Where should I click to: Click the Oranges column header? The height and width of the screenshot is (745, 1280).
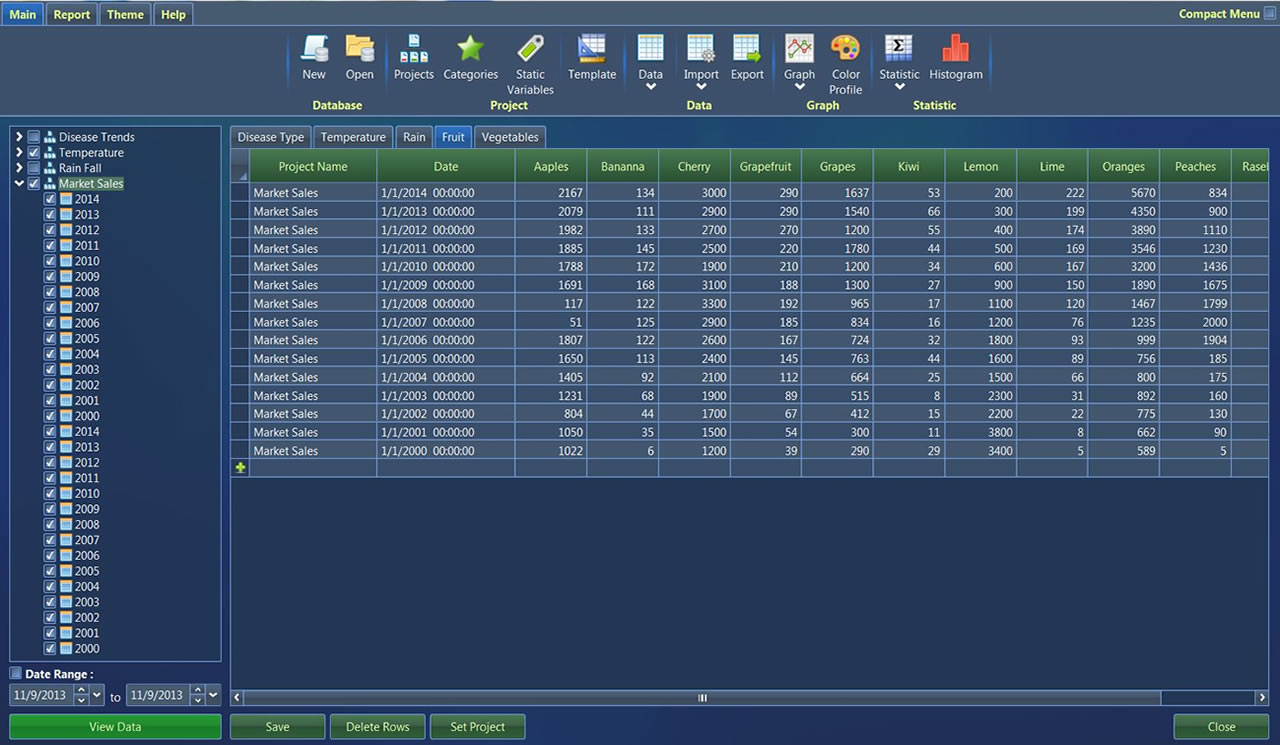[x=1123, y=167]
